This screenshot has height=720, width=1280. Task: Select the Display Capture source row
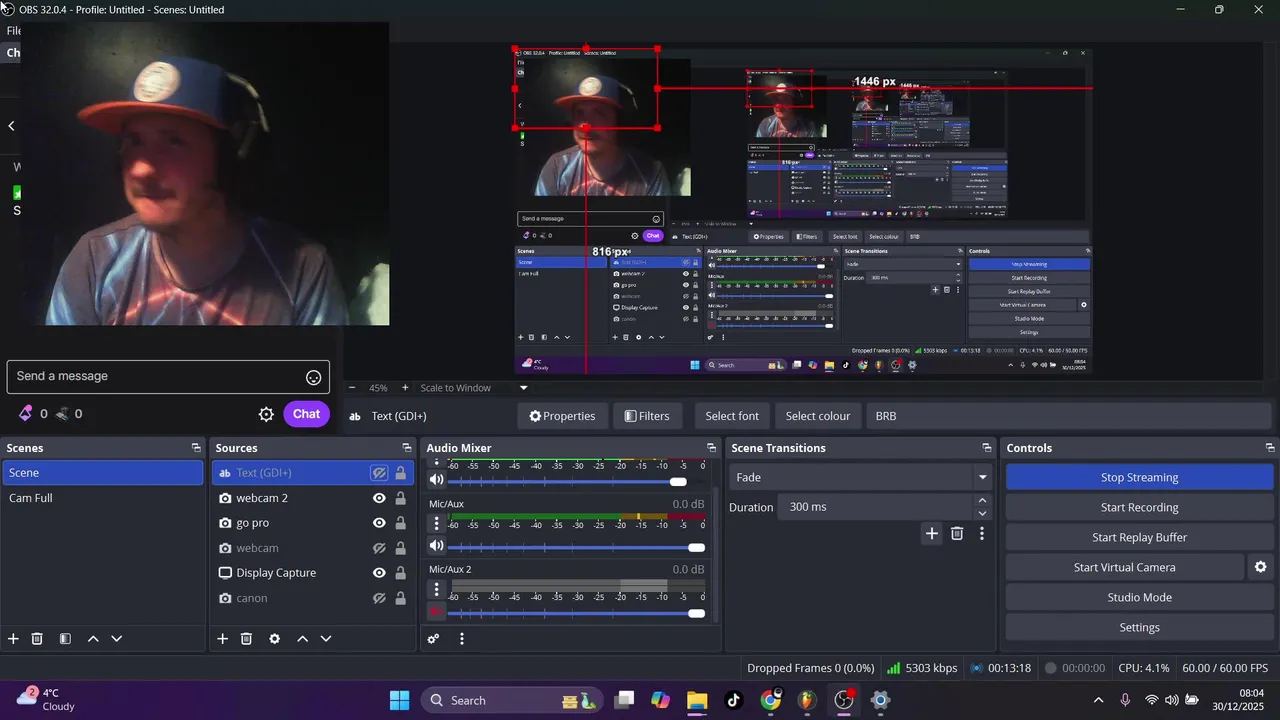point(312,573)
